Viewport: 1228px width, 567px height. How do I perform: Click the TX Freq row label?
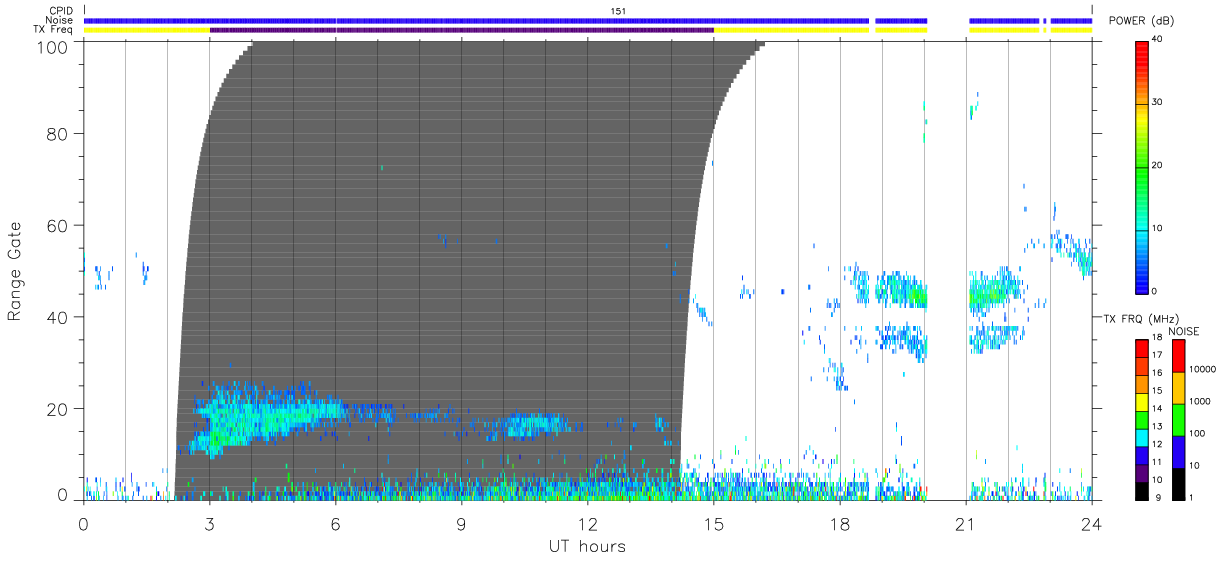(x=54, y=30)
